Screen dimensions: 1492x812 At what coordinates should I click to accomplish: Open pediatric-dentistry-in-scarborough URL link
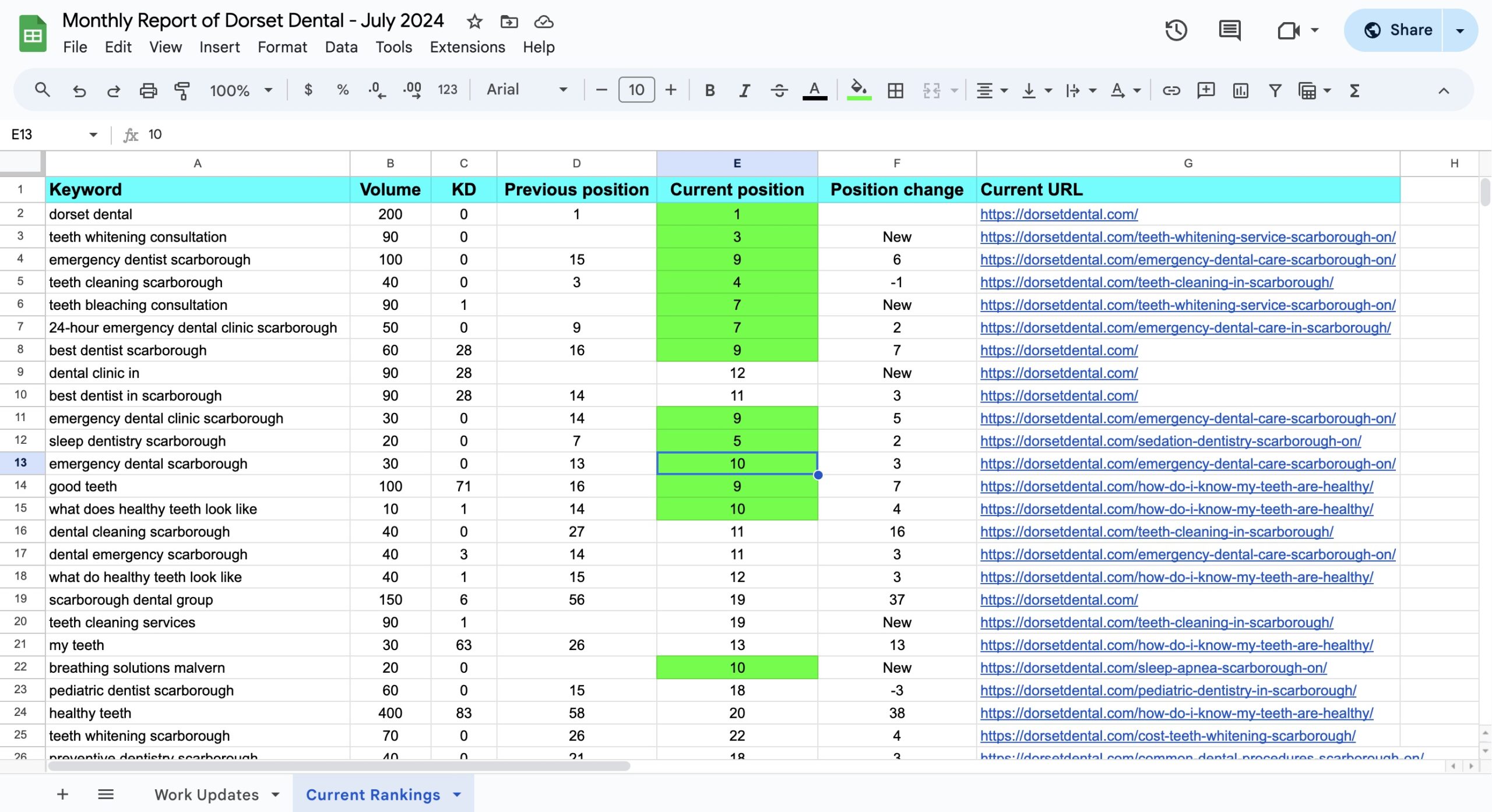1168,690
